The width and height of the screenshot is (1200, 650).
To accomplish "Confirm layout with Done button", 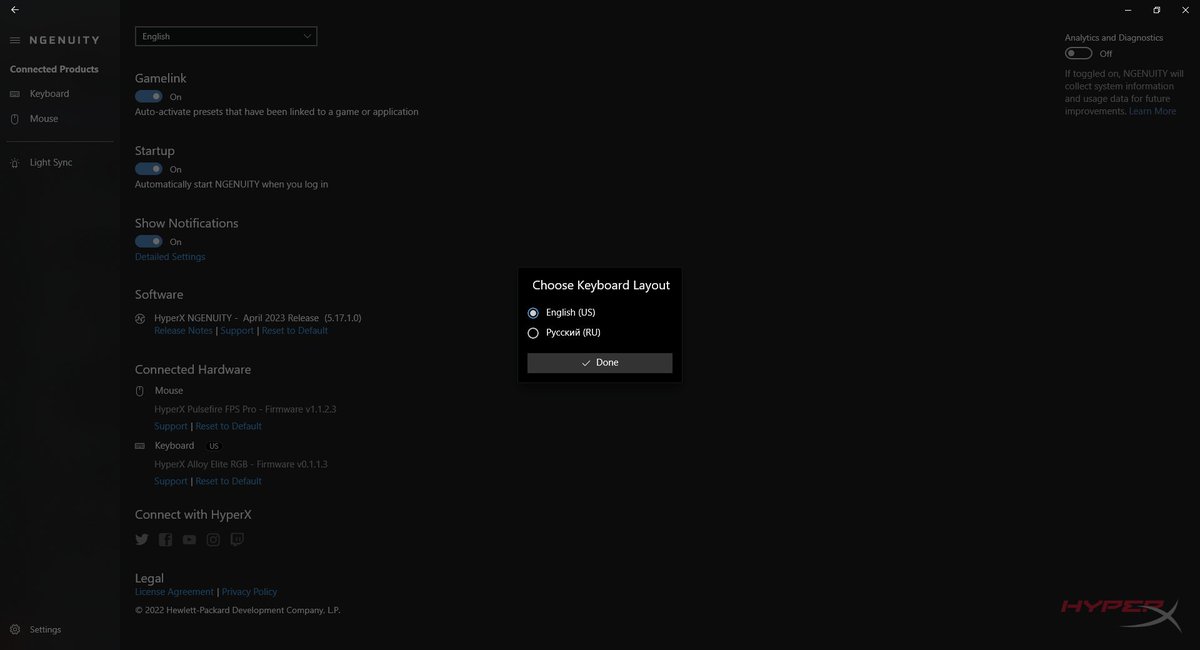I will 600,363.
